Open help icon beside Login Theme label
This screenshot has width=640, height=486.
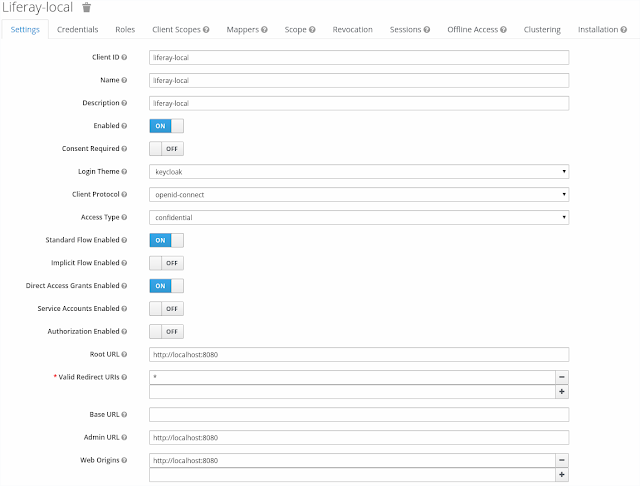tap(124, 171)
